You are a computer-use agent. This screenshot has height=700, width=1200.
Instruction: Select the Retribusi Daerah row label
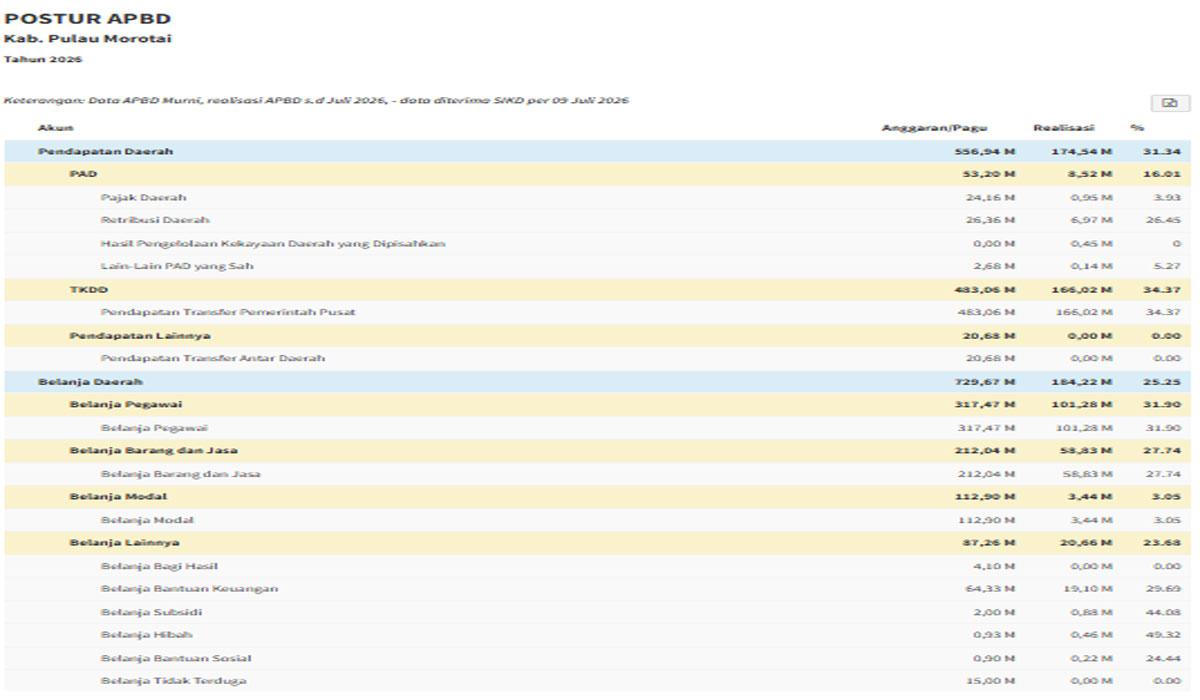click(x=155, y=220)
